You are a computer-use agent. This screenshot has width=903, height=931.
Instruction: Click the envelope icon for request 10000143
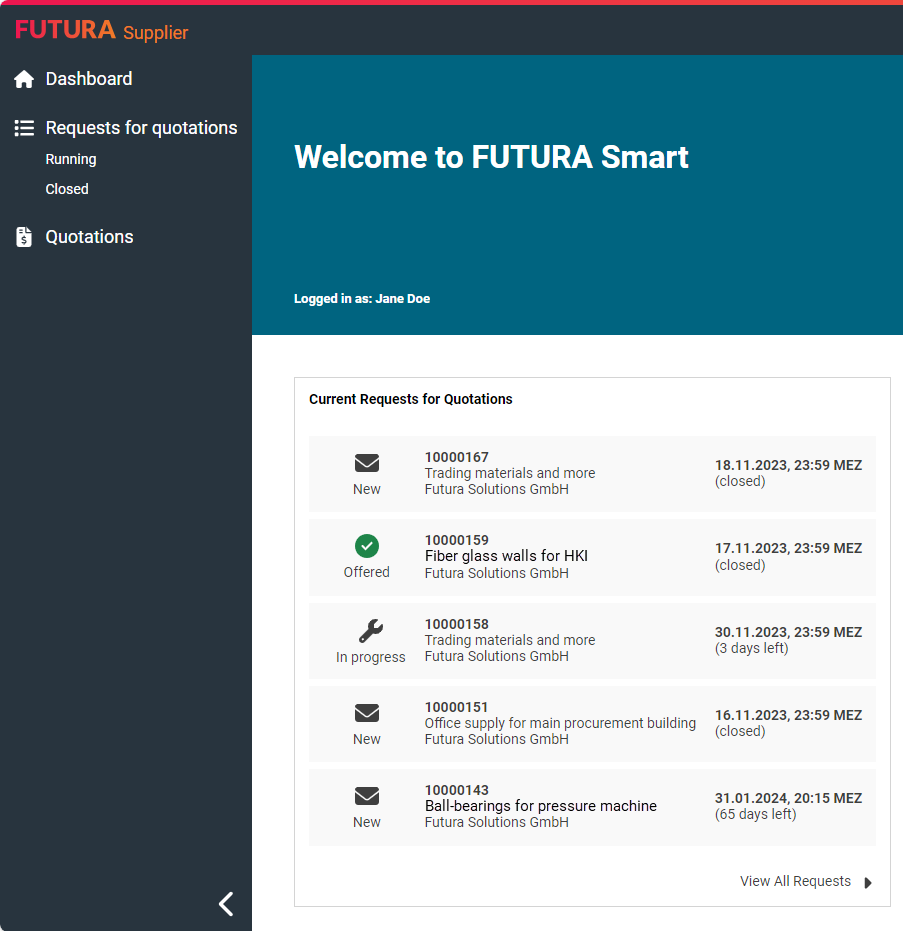[367, 796]
